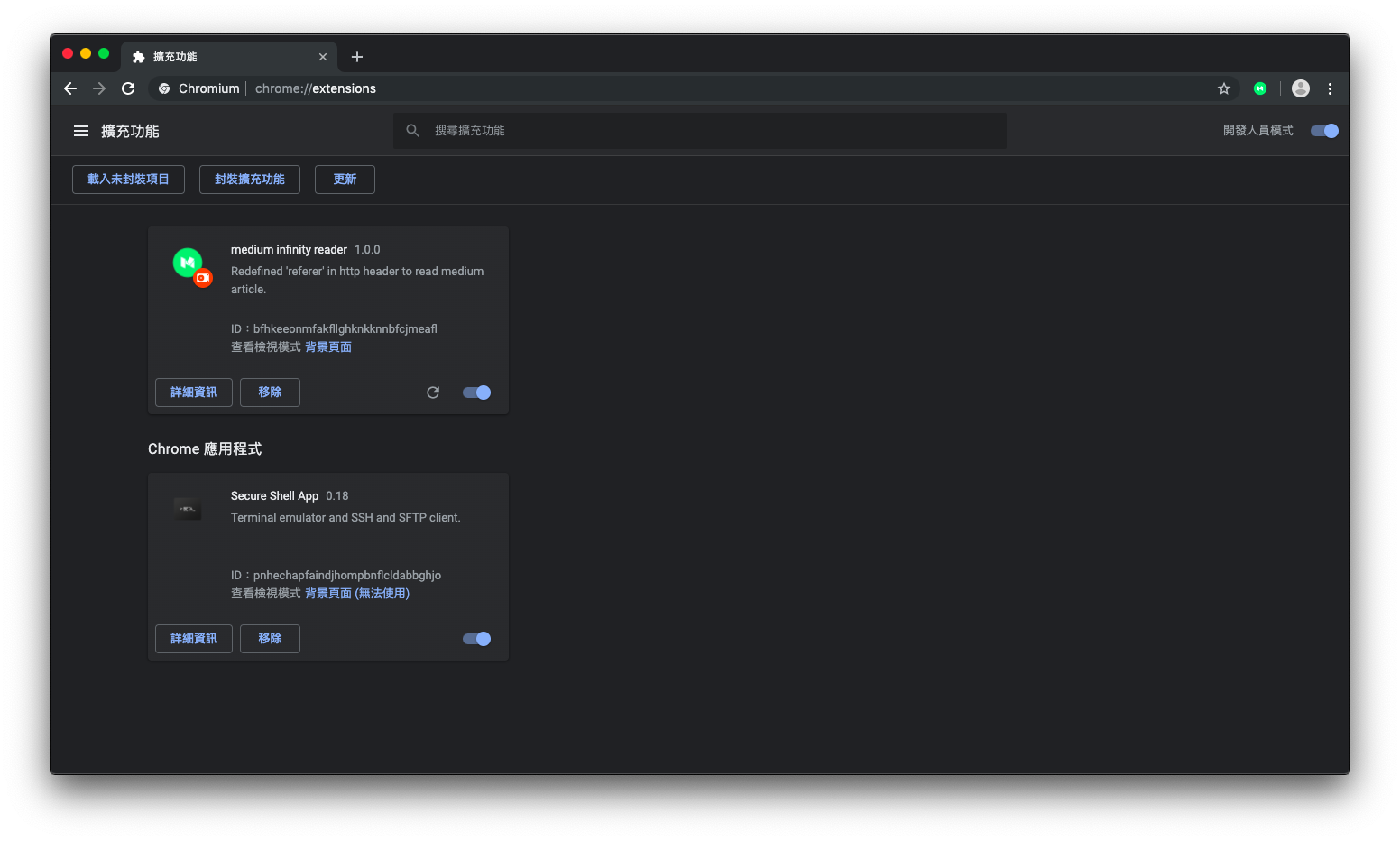
Task: Click 移除 for Secure Shell App
Action: (x=270, y=639)
